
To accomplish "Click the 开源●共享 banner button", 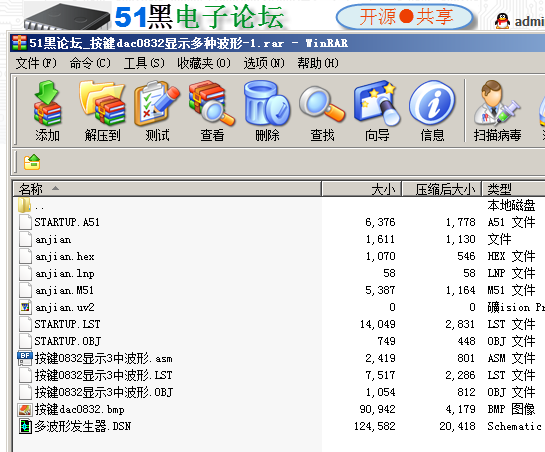I will (x=405, y=17).
